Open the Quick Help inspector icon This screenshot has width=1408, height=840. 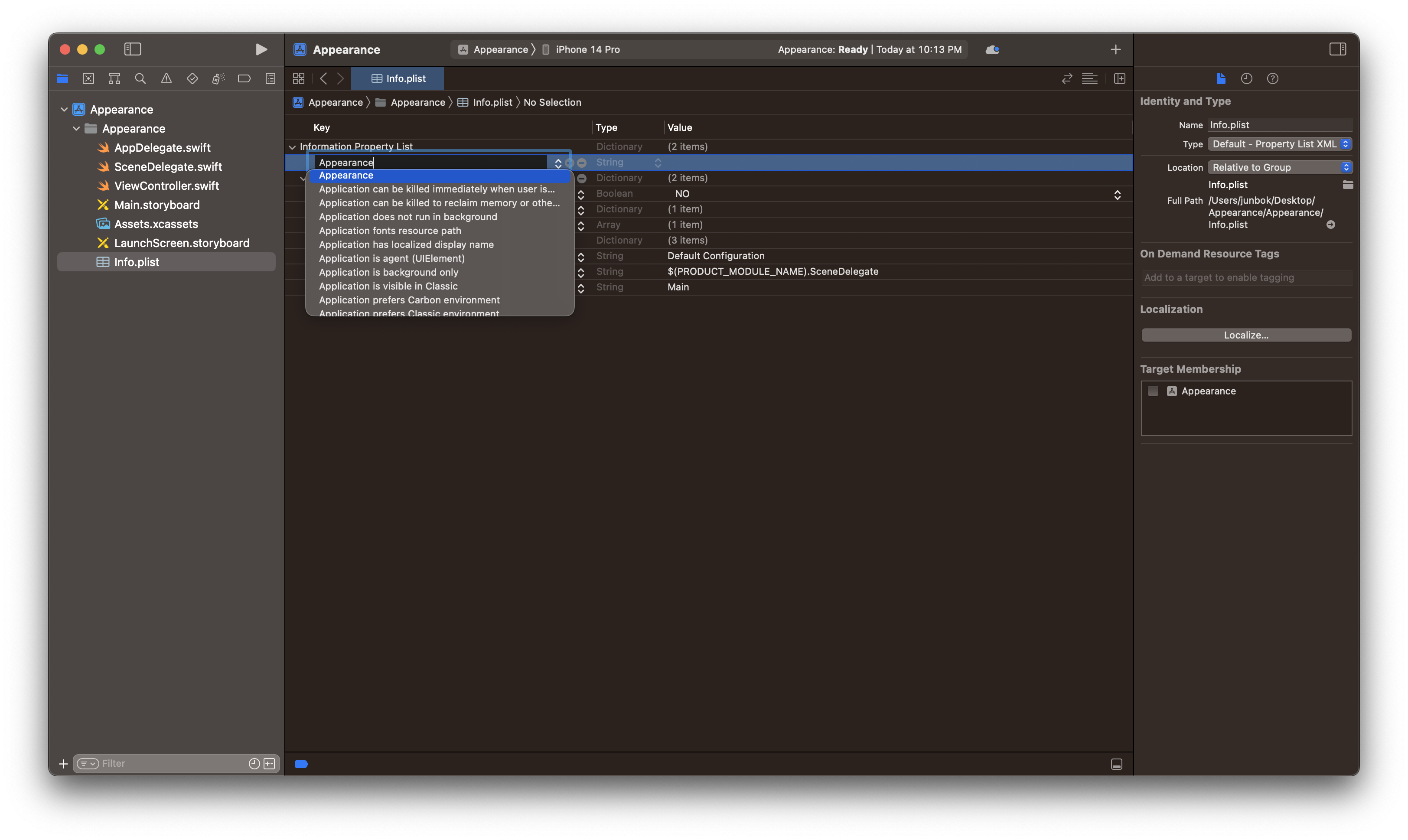pos(1272,79)
